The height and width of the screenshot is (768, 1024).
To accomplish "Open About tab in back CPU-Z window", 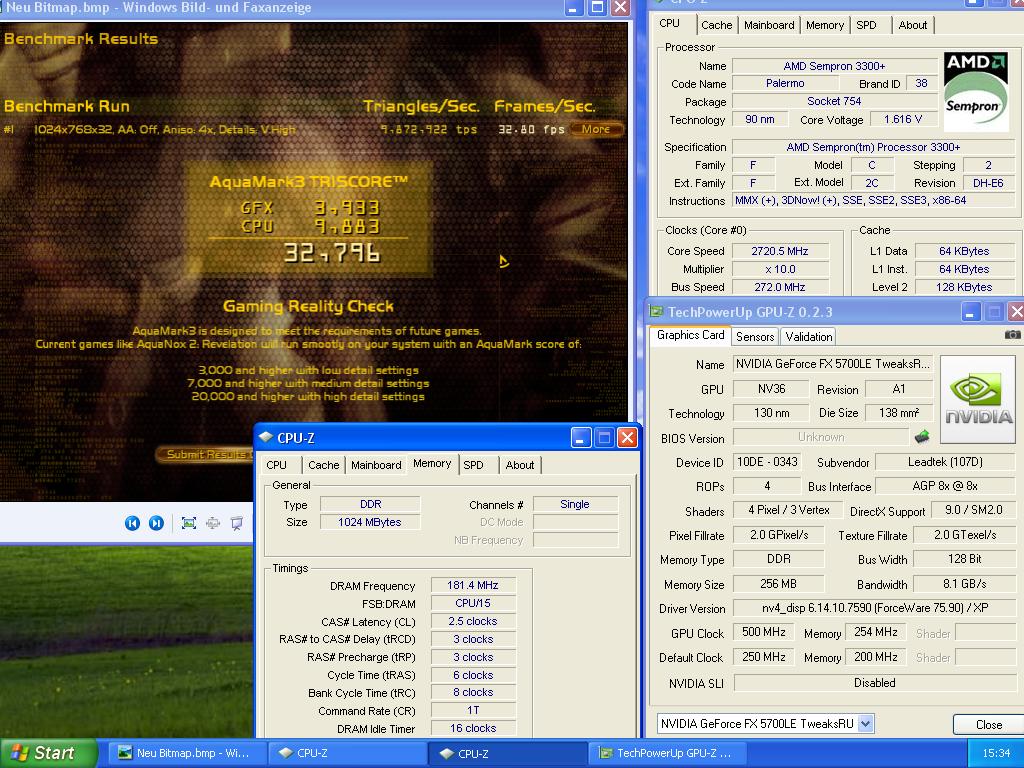I will pyautogui.click(x=912, y=25).
